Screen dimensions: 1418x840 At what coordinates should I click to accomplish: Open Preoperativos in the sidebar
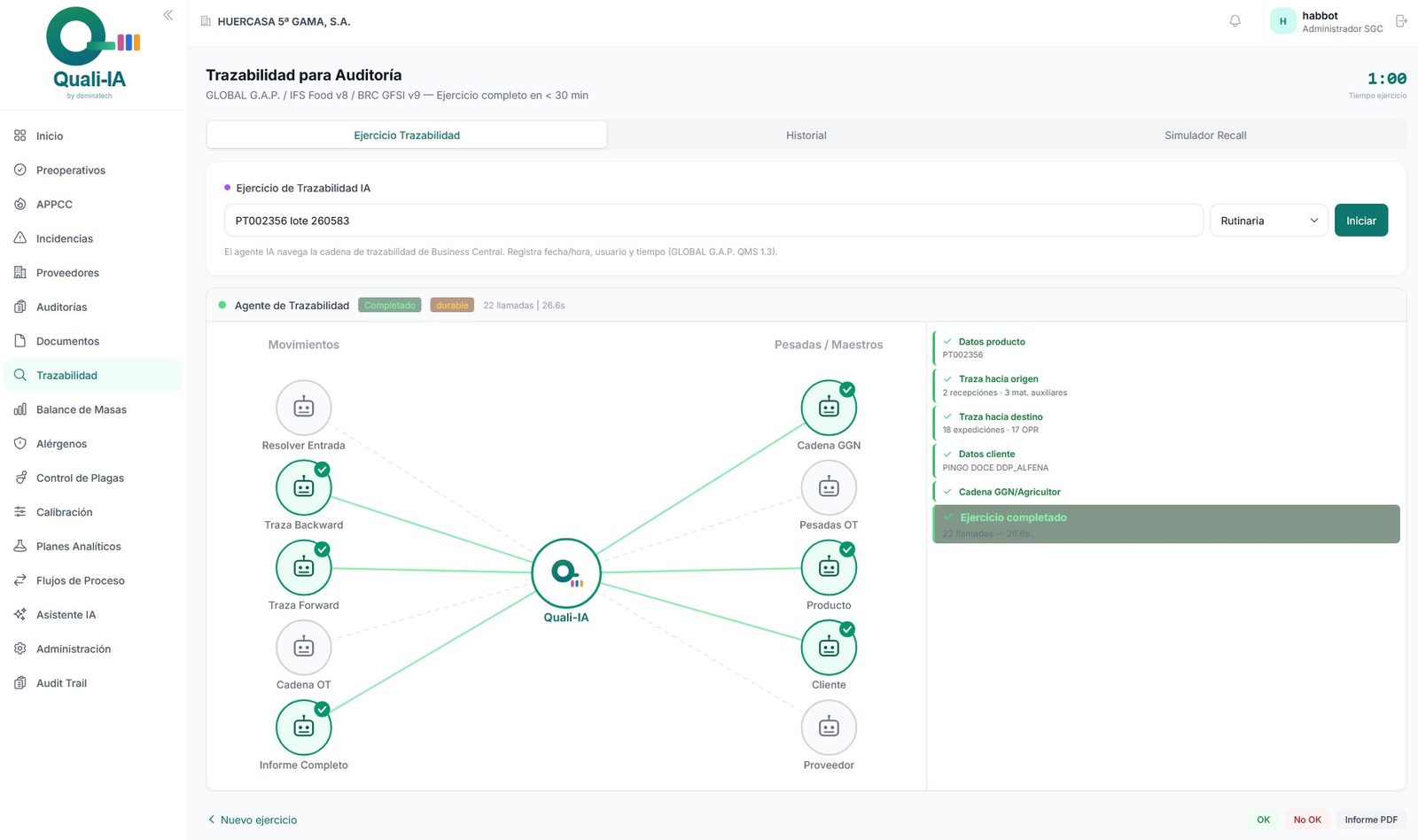point(93,170)
